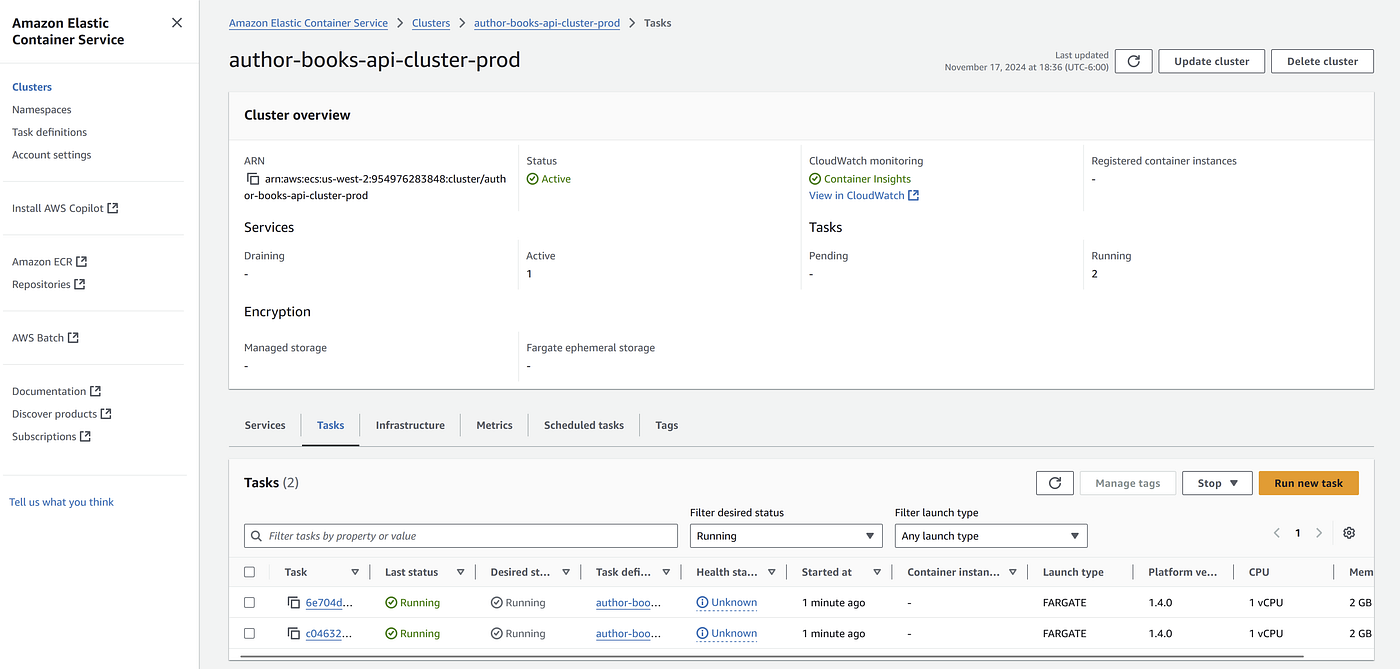This screenshot has height=669, width=1400.
Task: Sort by the Task column
Action: (x=355, y=572)
